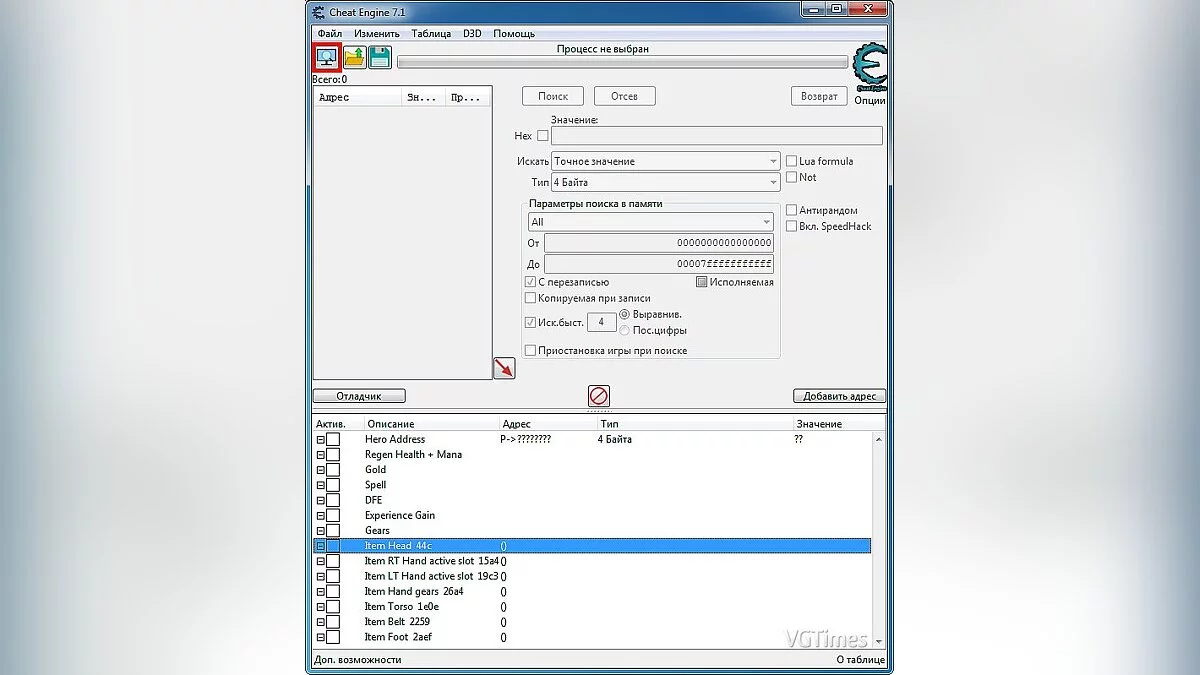Click the Значение value input field

point(716,136)
